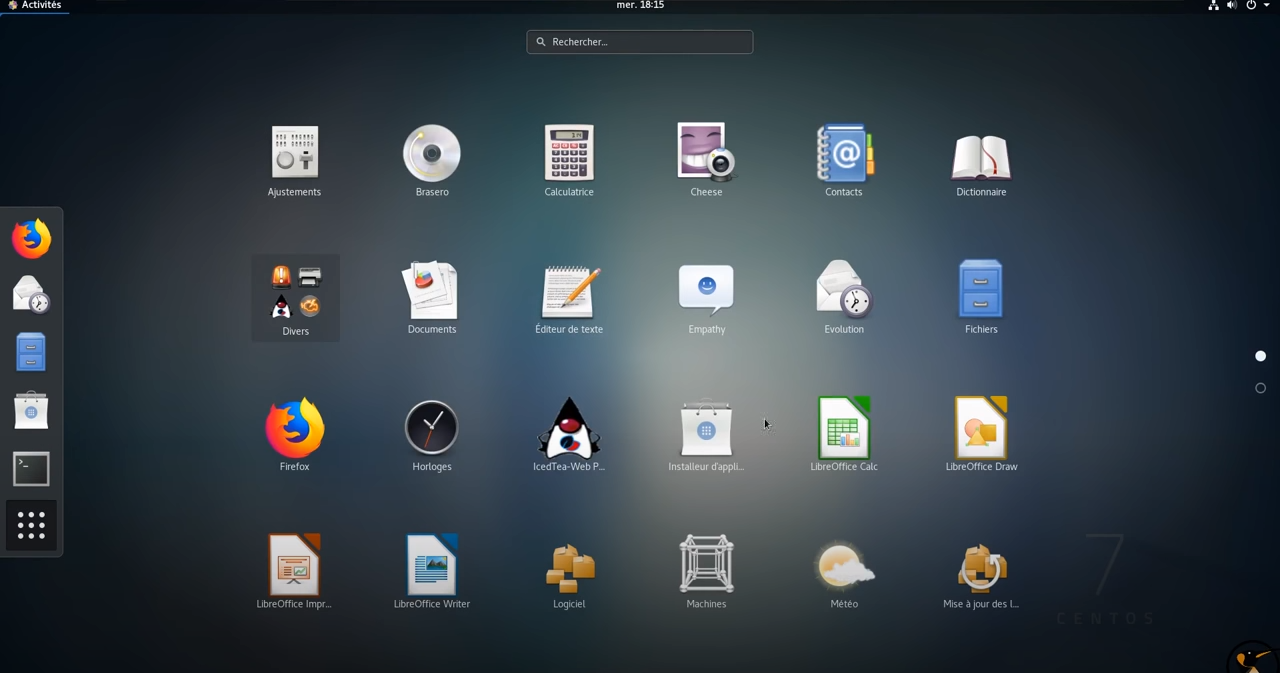
Task: Click the Activités button in top bar
Action: coord(35,5)
